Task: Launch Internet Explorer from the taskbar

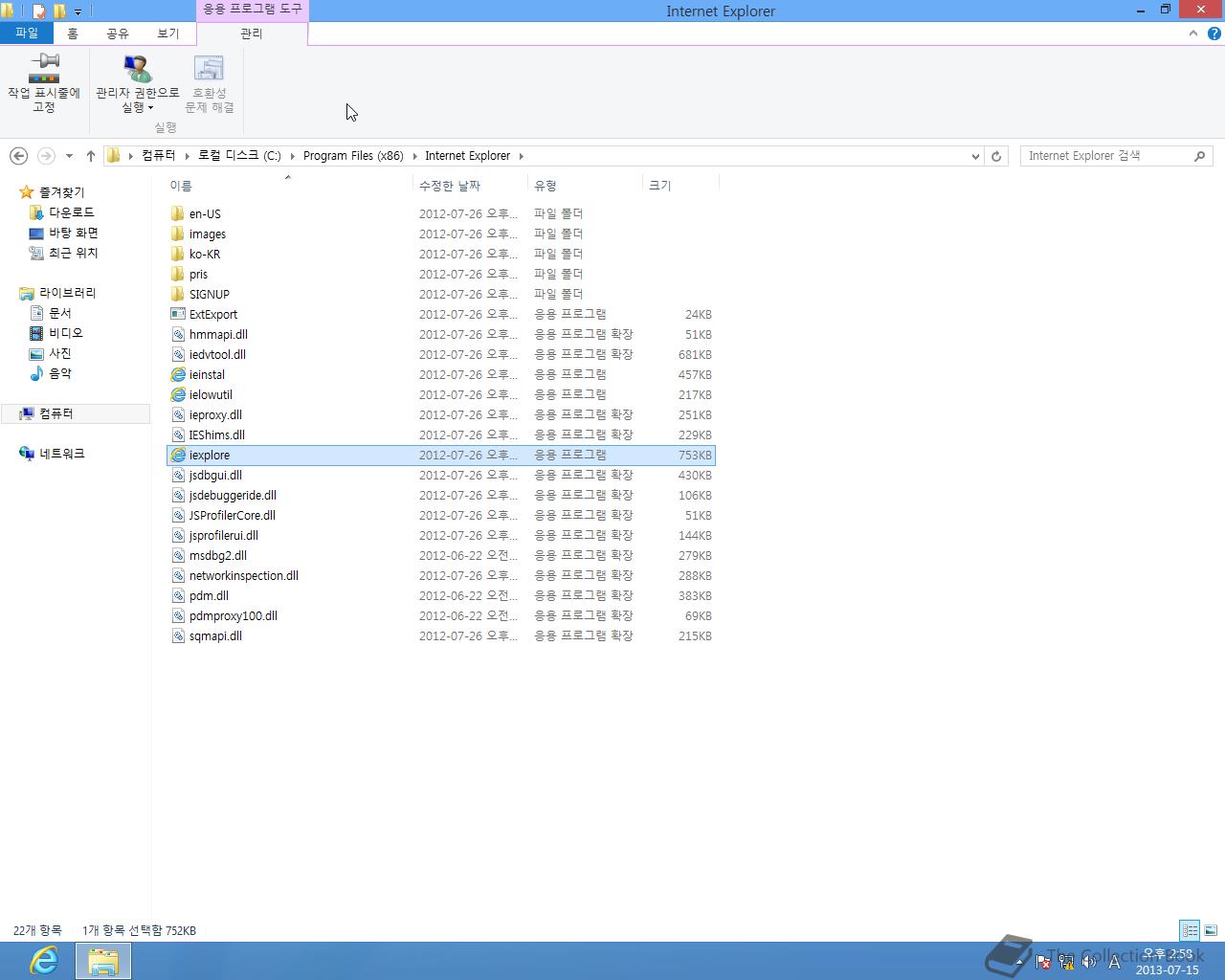Action: [x=44, y=961]
